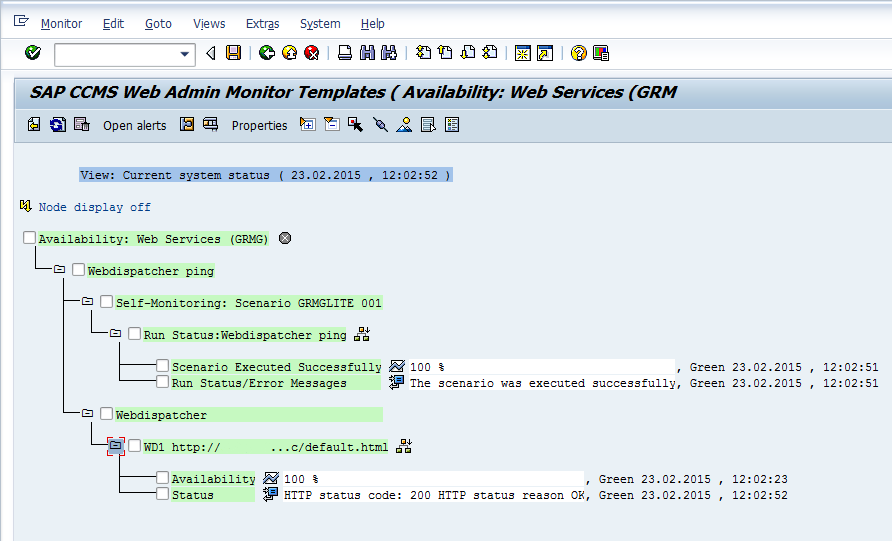892x541 pixels.
Task: Click the Save diskette icon
Action: click(x=233, y=53)
